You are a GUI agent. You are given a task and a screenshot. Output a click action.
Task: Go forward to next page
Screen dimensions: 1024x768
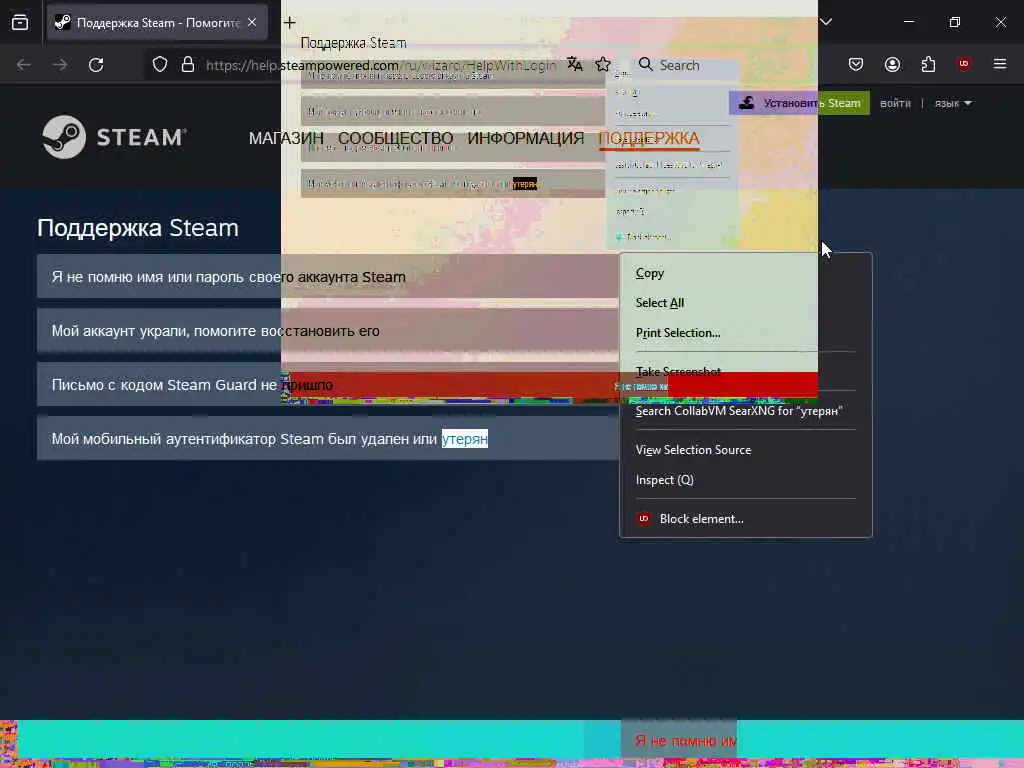[x=59, y=65]
